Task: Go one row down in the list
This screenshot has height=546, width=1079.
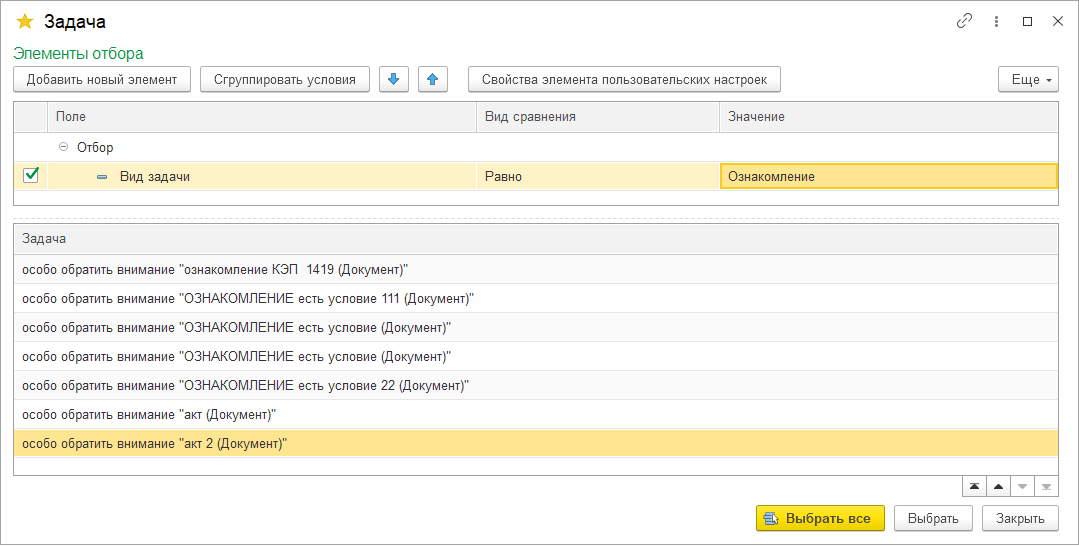Action: [1022, 487]
